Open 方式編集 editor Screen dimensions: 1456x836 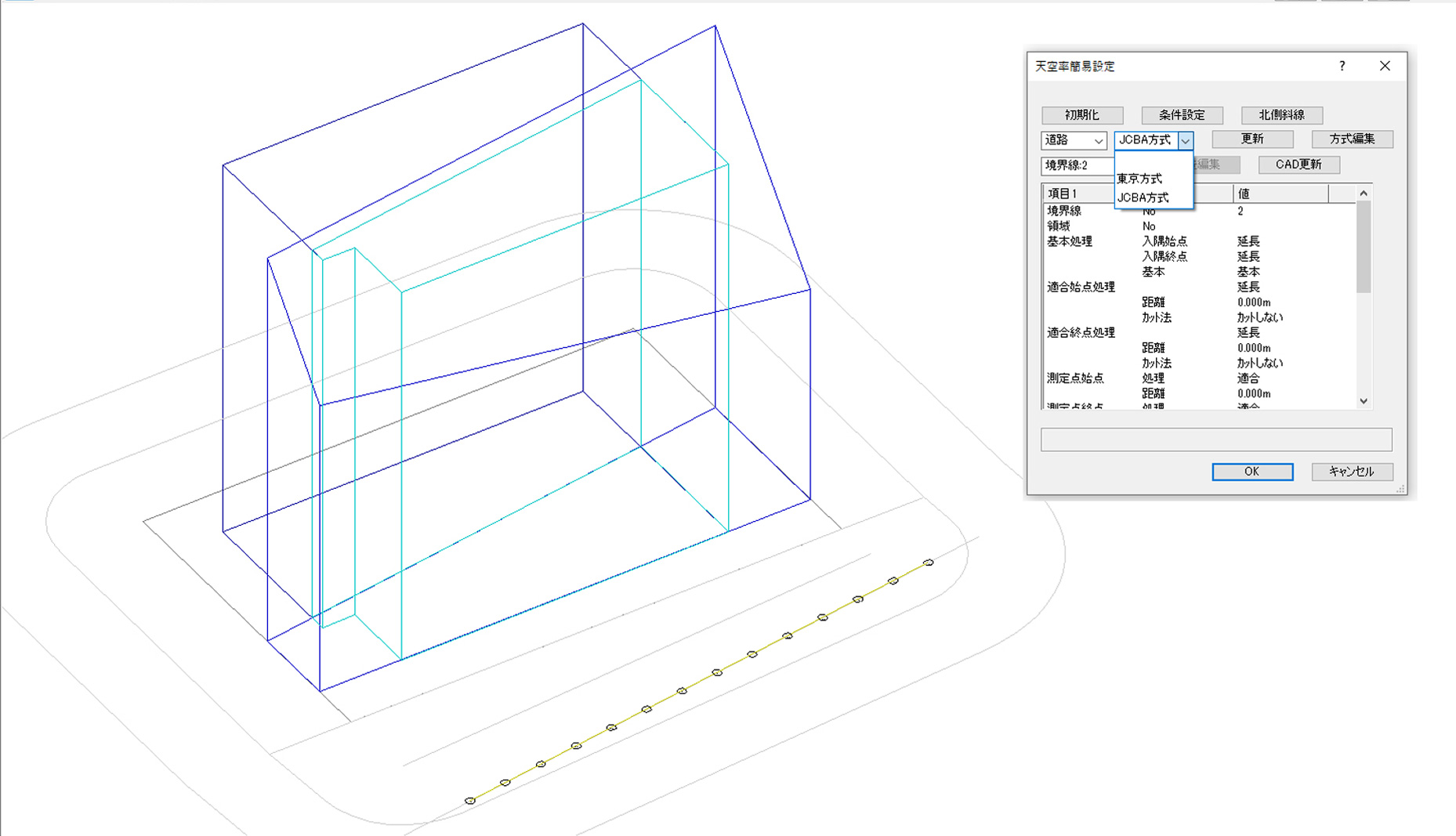pos(1352,139)
